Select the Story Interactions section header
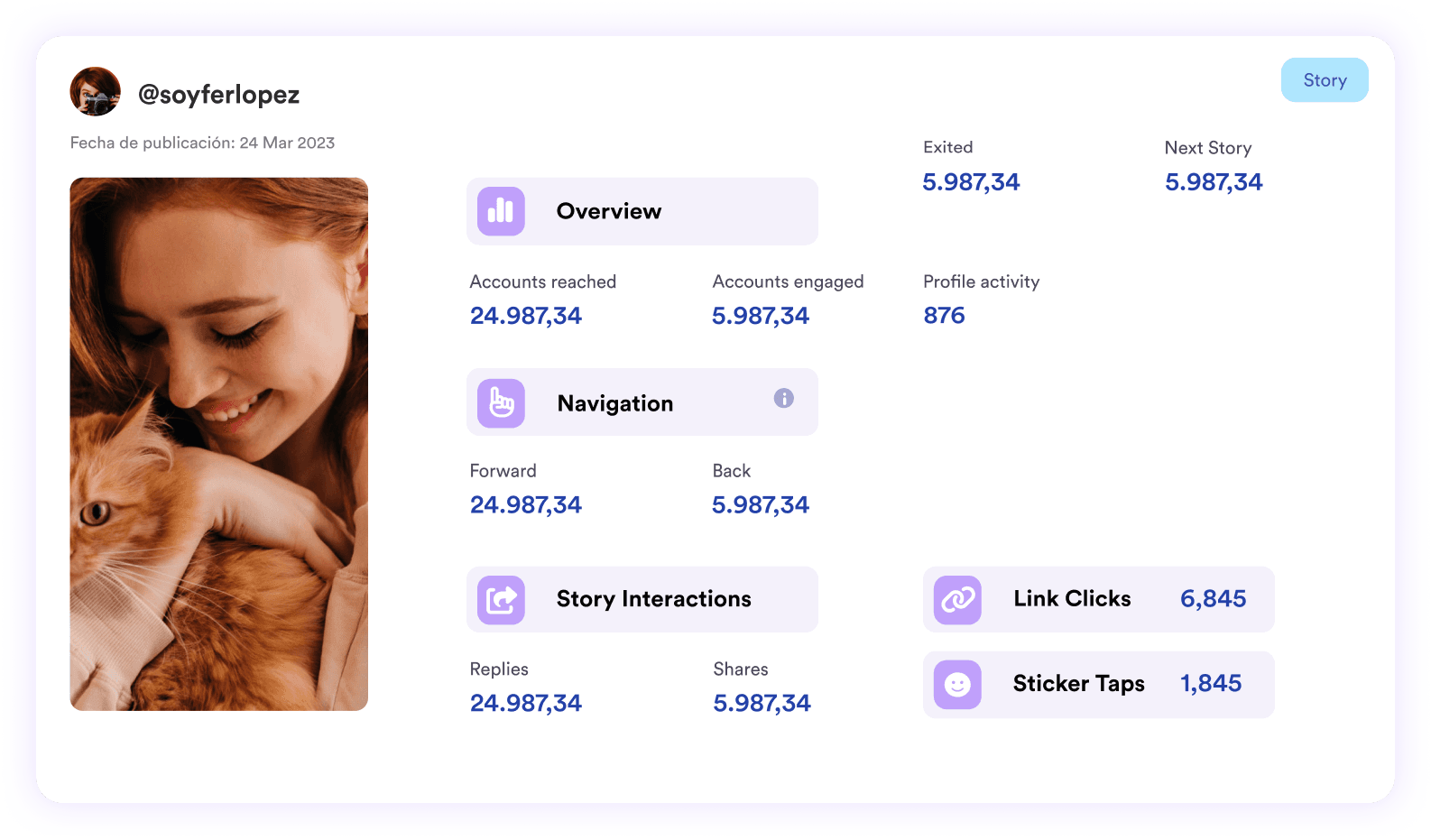Screen dimensions: 1431x840 pos(653,599)
